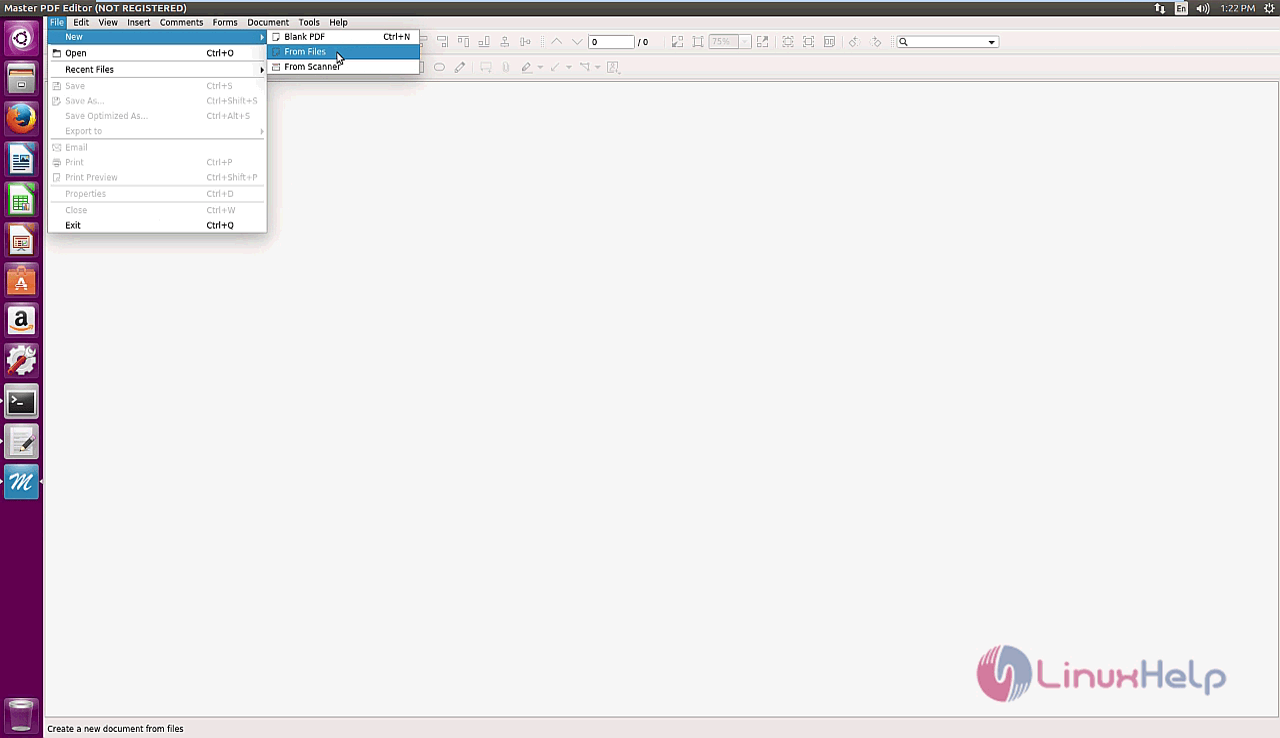Screen dimensions: 1280x738
Task: Click the page number input field
Action: coord(611,42)
